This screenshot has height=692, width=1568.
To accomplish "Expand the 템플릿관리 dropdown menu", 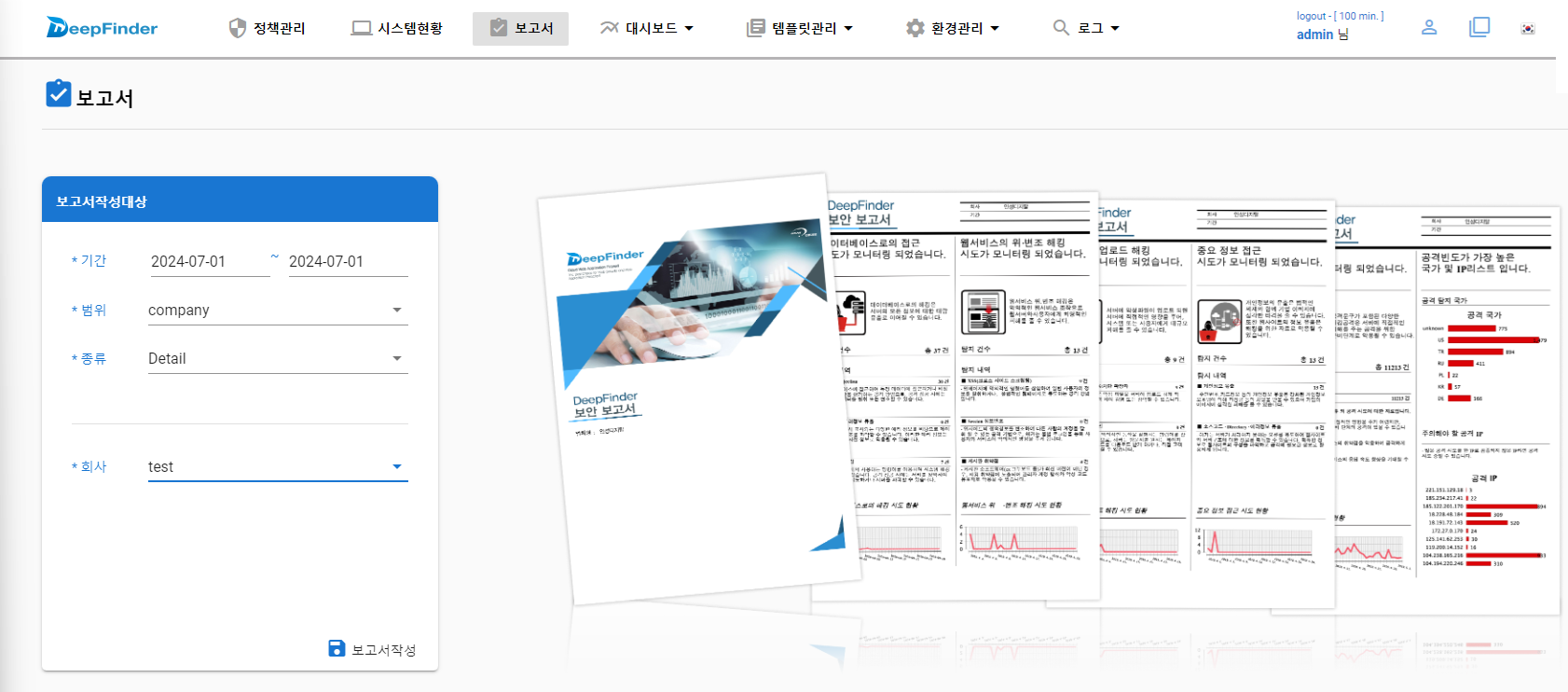I will (800, 28).
